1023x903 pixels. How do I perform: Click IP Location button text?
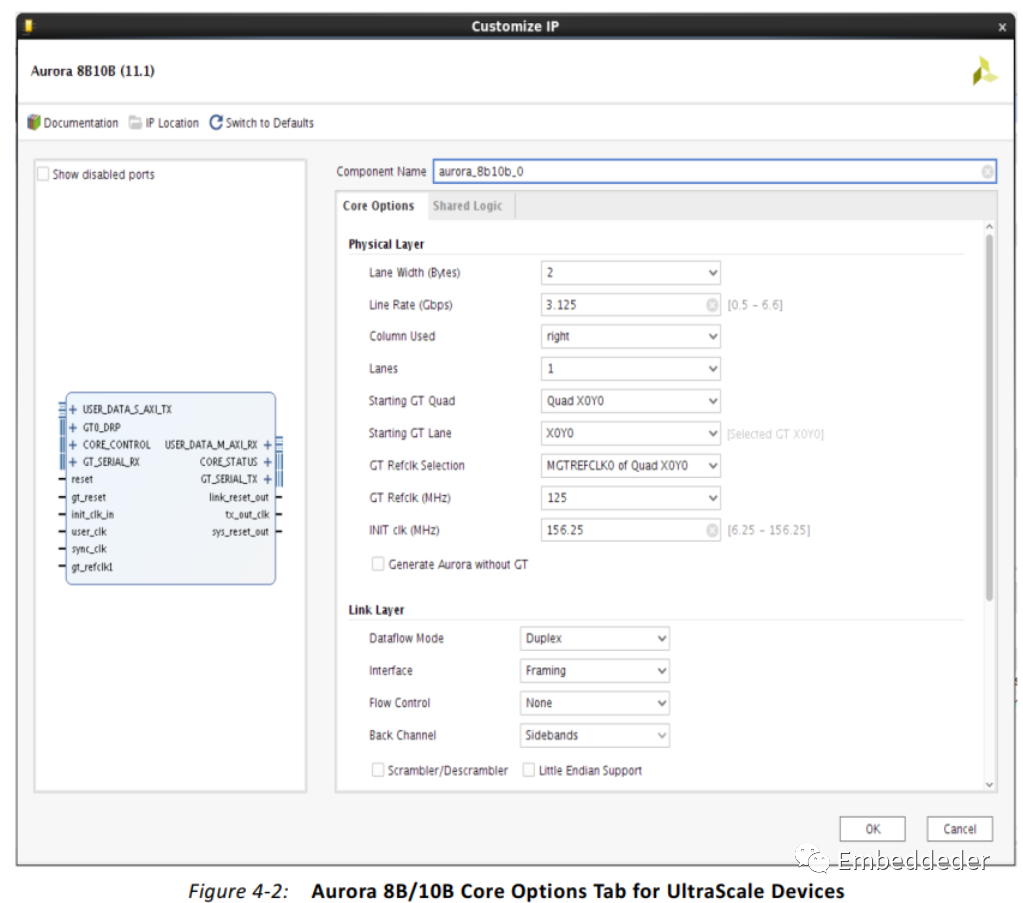coord(172,123)
